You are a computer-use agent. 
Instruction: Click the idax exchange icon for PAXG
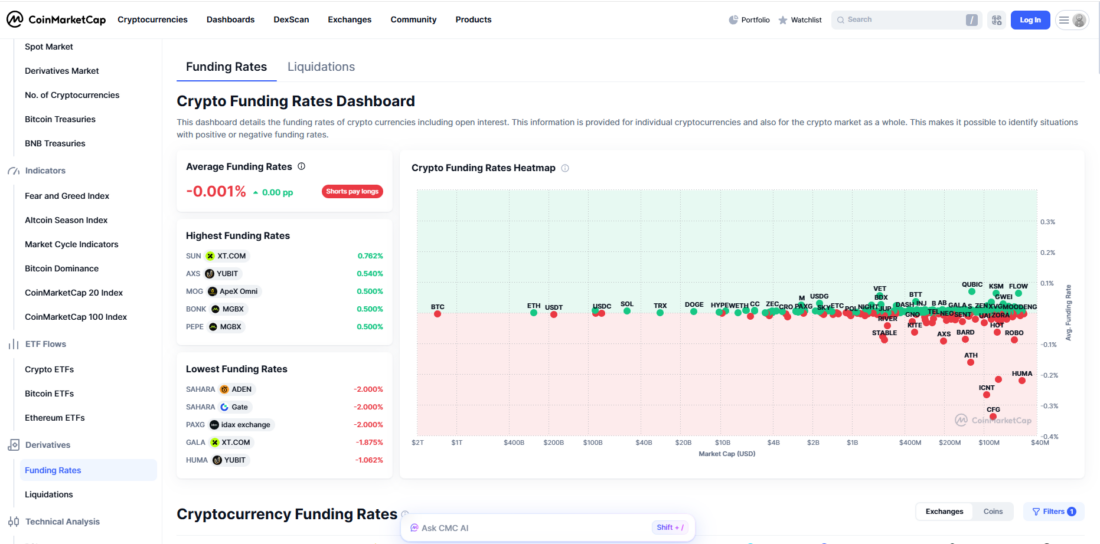pyautogui.click(x=215, y=425)
